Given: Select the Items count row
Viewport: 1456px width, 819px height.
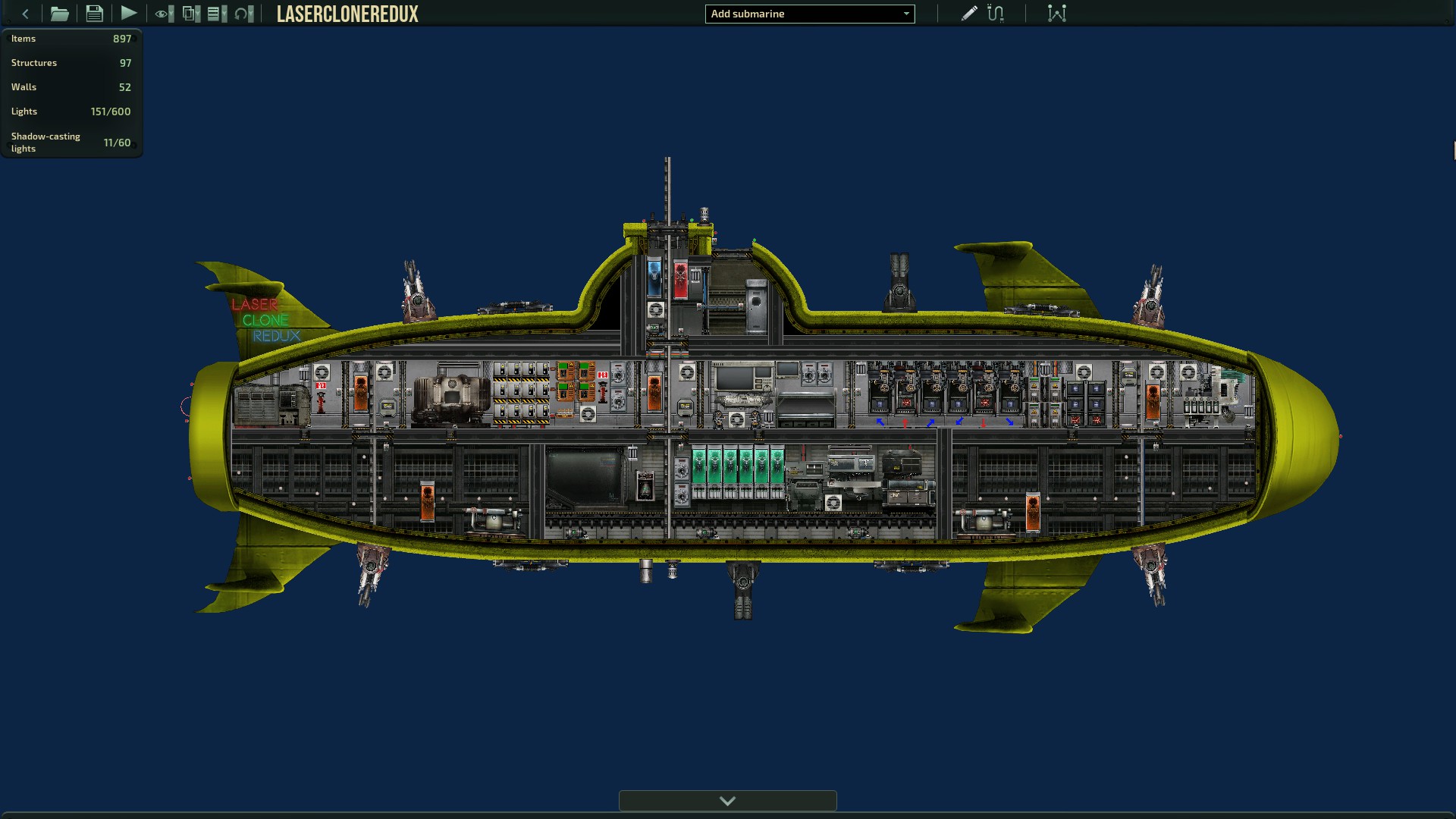Looking at the screenshot, I should (x=71, y=39).
